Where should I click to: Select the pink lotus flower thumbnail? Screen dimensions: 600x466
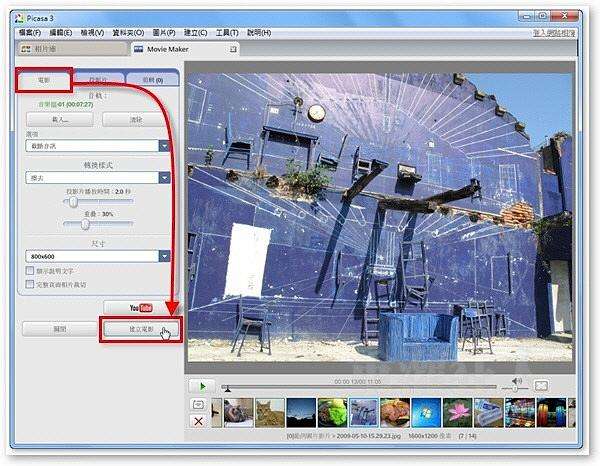pos(458,412)
